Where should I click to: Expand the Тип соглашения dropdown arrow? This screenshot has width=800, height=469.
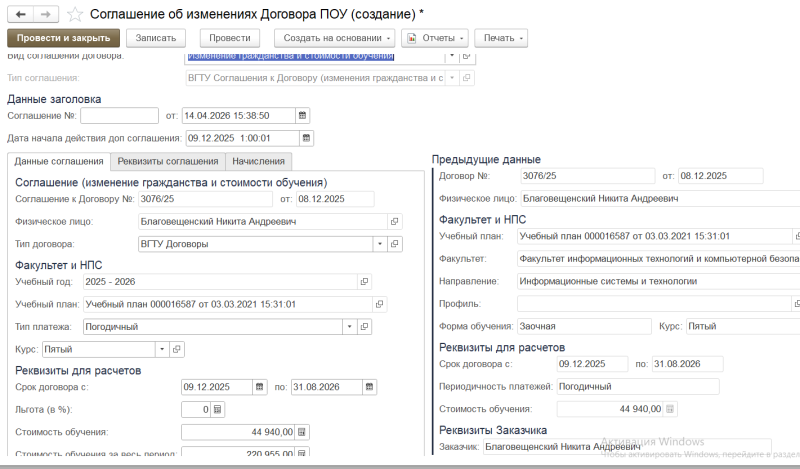[452, 78]
